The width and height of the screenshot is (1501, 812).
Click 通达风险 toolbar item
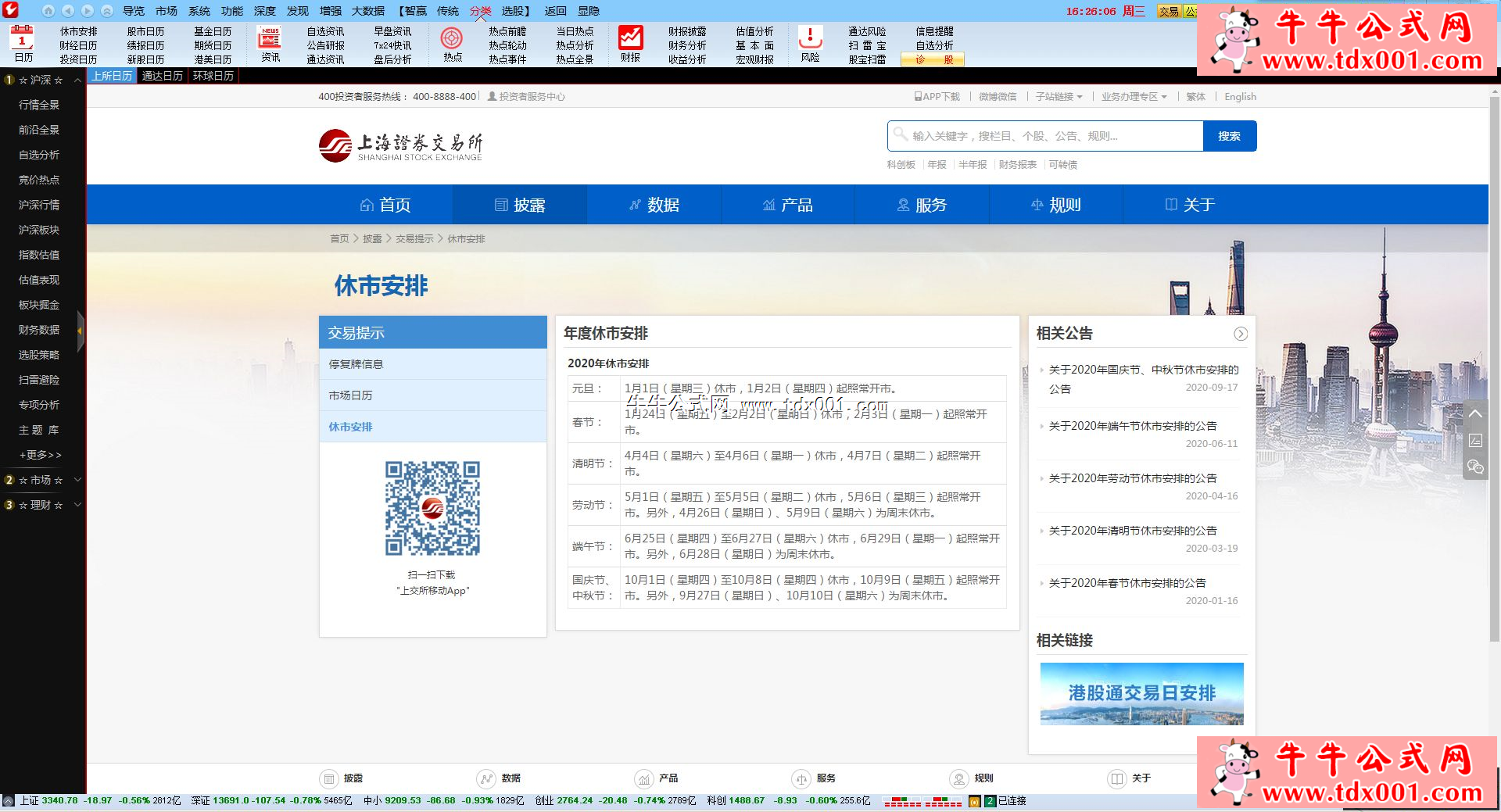click(867, 31)
